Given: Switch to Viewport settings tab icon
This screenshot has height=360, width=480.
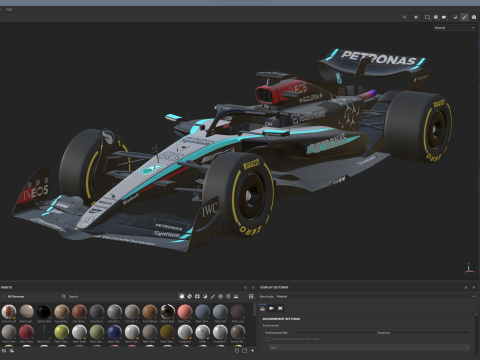Looking at the screenshot, I should 280,308.
